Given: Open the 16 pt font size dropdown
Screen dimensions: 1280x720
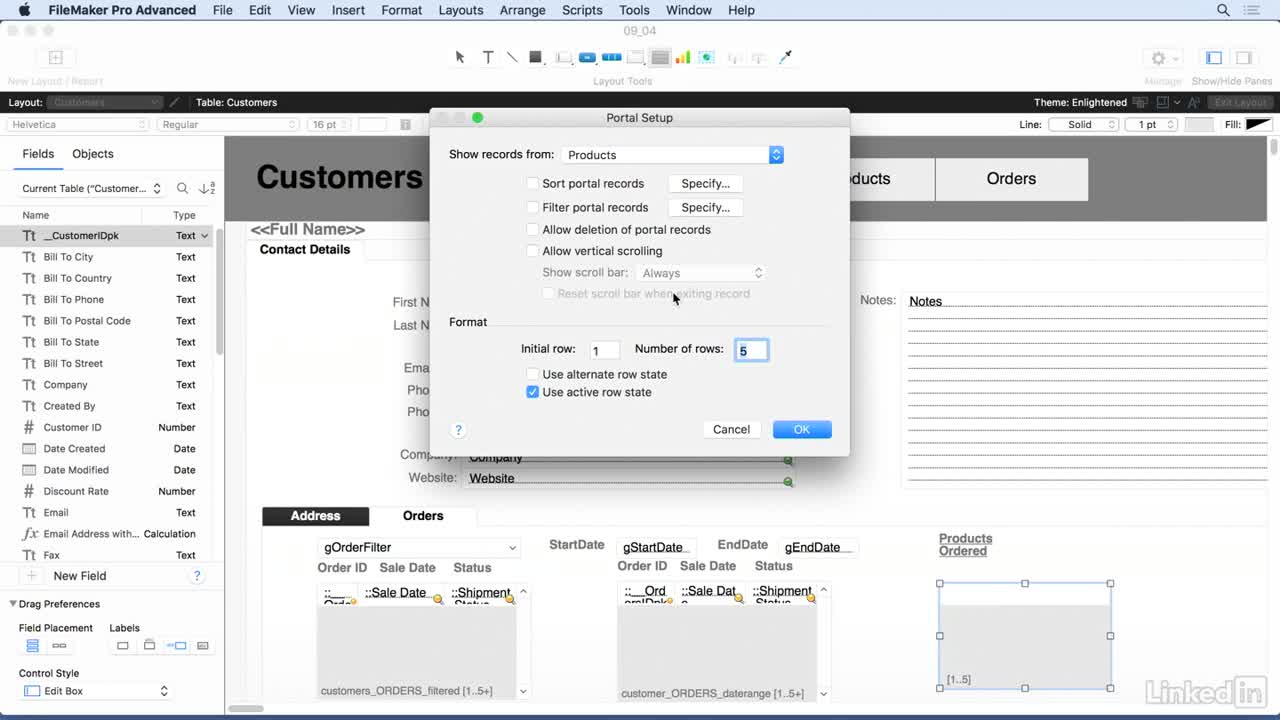Looking at the screenshot, I should coord(331,125).
